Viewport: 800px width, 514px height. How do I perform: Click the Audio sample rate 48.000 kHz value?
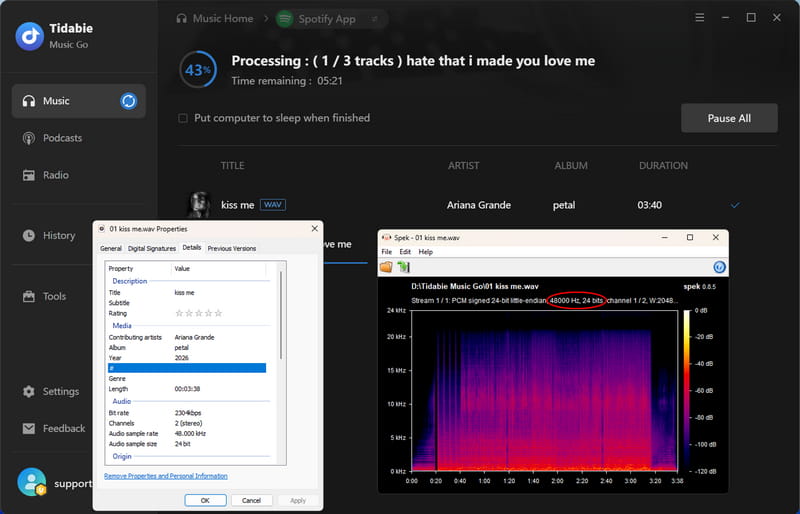point(190,433)
